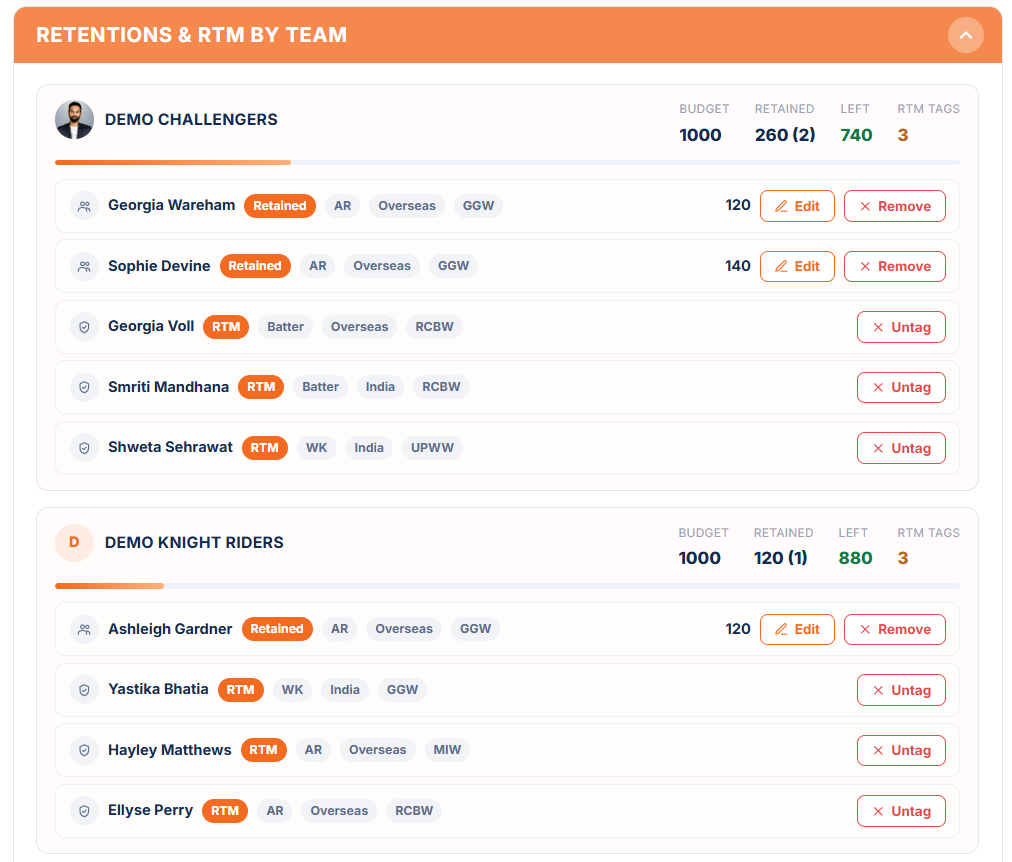The height and width of the screenshot is (862, 1012).
Task: Untag Smriti Mandhana's RTM
Action: [x=901, y=387]
